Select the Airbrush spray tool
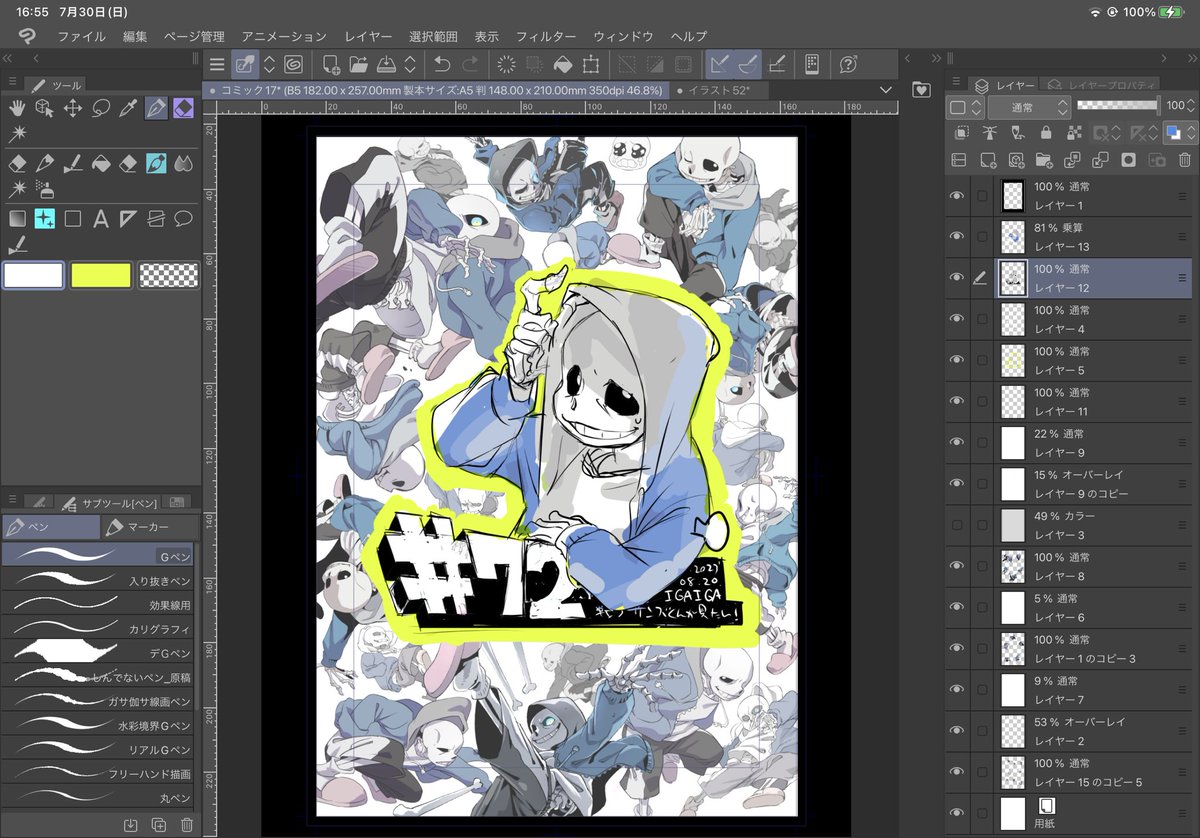Screen dimensions: 1200x838 [44, 188]
